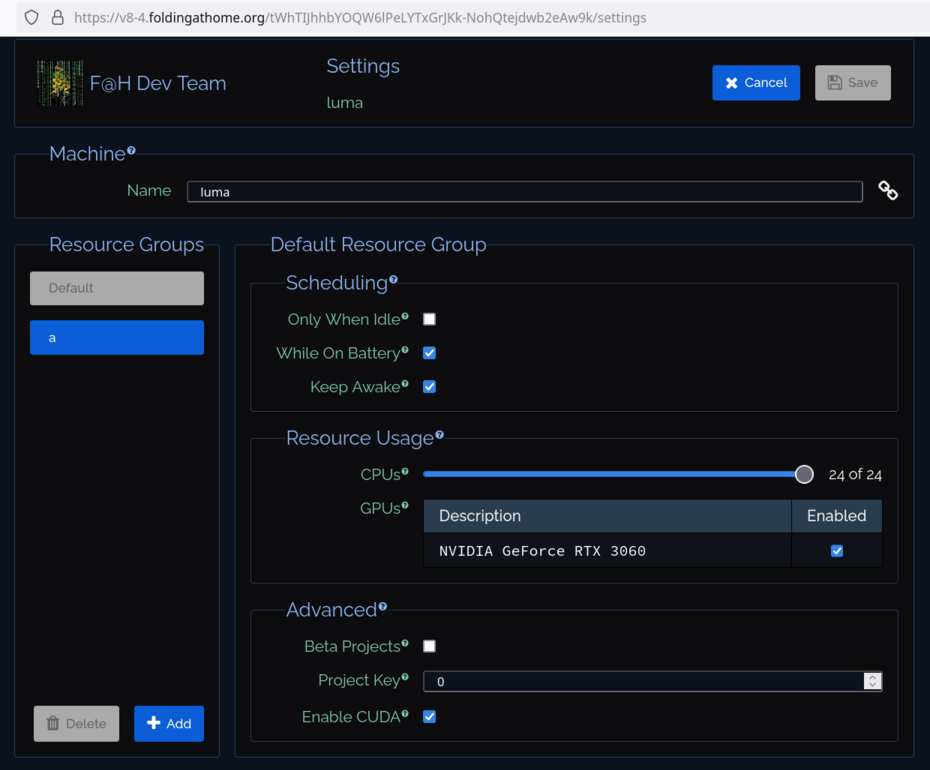Click the NVIDIA GeForce RTX 3060 row
Viewport: 930px width, 770px height.
pos(652,551)
